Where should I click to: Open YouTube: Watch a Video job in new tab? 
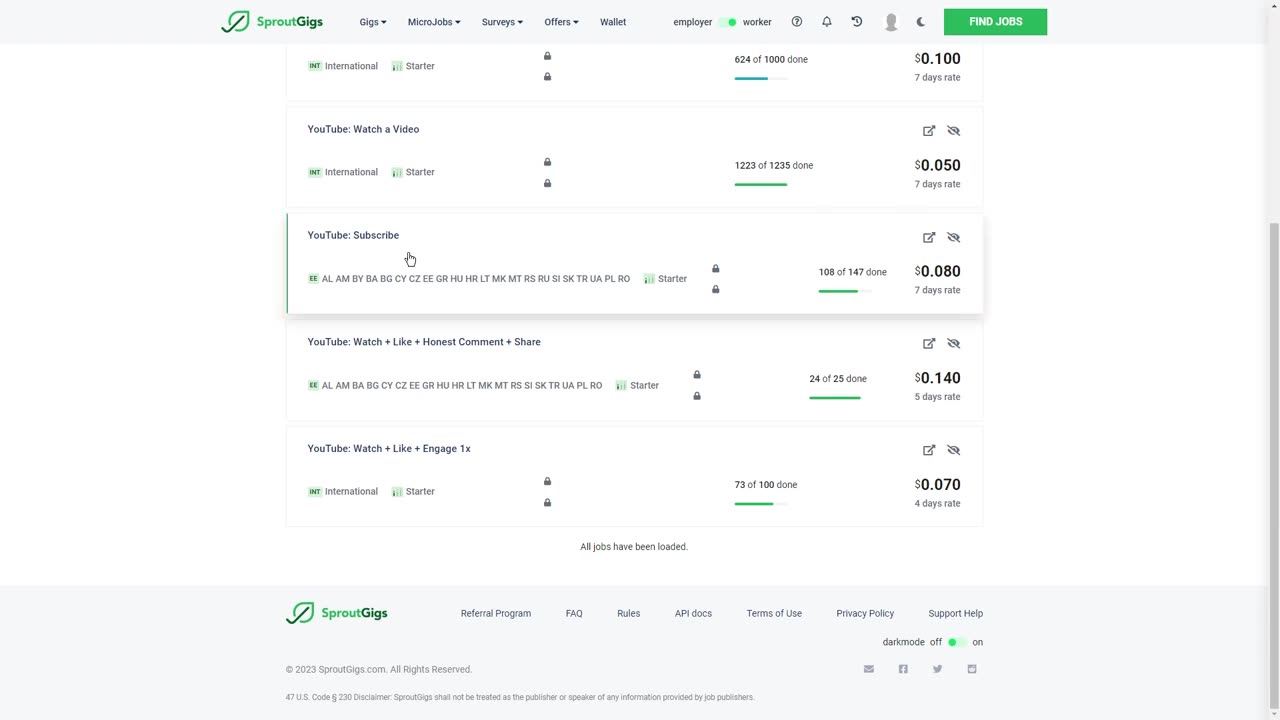929,131
